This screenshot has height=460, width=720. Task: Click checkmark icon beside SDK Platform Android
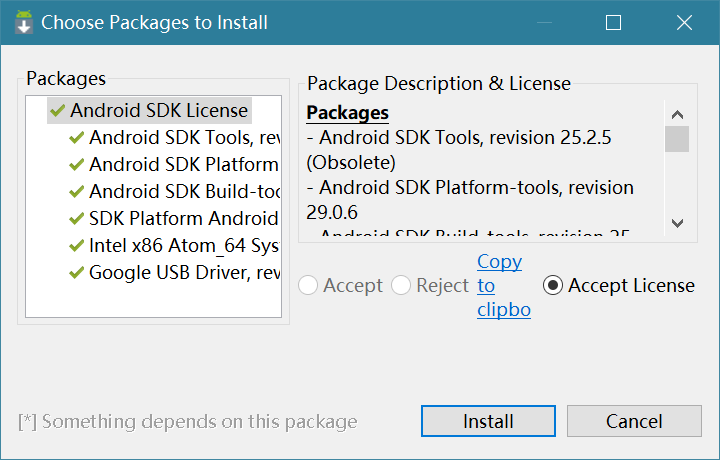pos(76,219)
